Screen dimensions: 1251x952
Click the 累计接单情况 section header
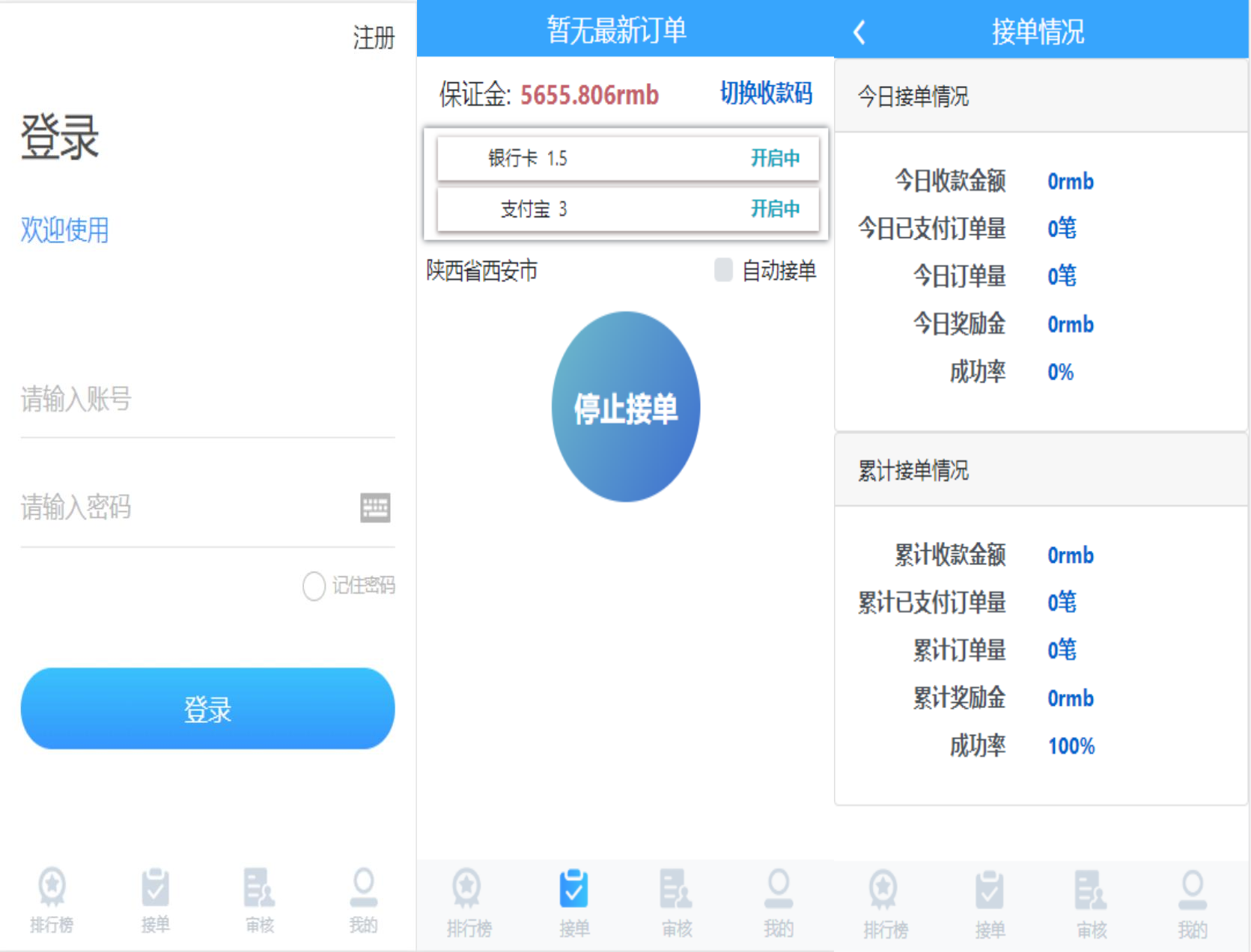[1041, 470]
